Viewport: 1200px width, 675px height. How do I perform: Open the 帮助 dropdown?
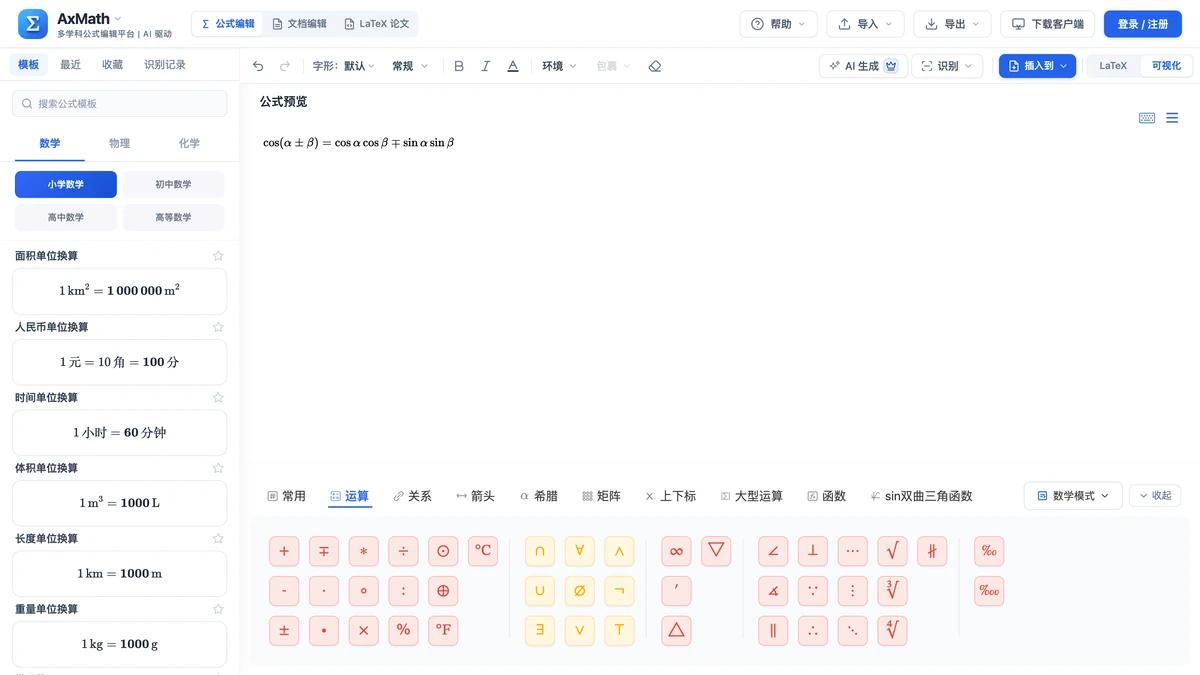(778, 24)
